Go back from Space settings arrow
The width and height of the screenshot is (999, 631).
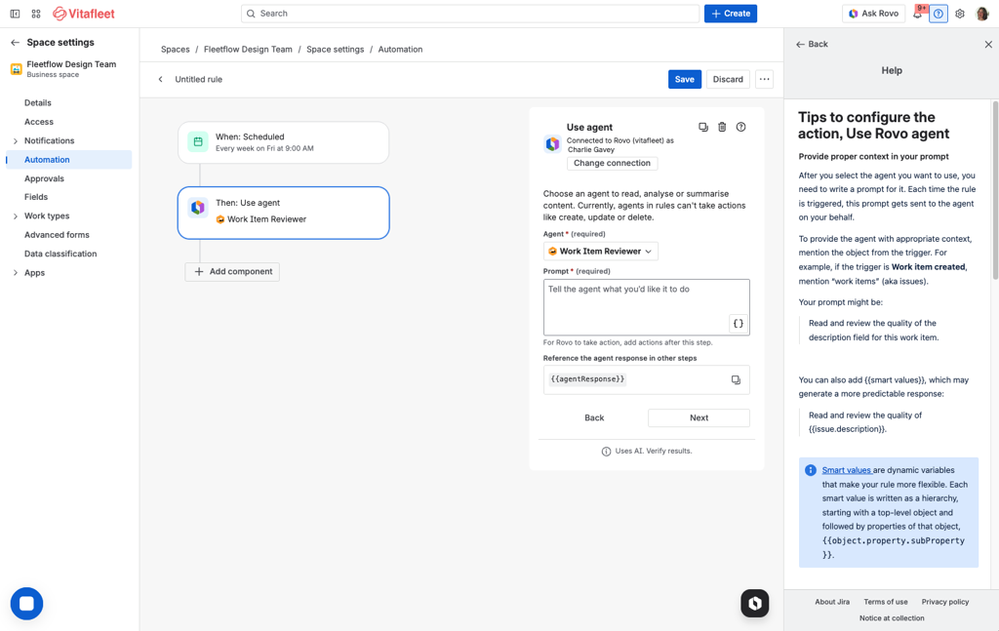(x=15, y=43)
